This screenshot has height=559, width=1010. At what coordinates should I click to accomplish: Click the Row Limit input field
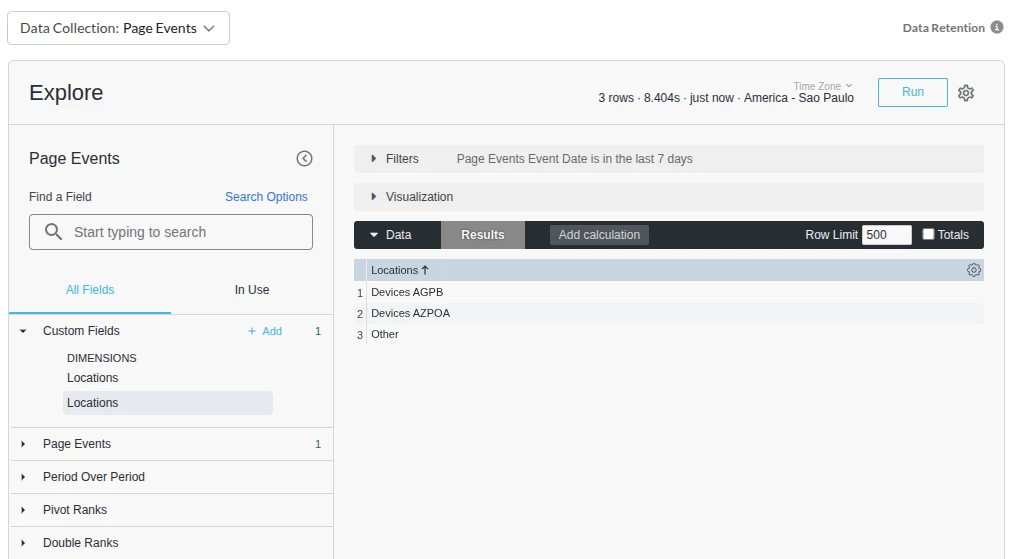(x=887, y=235)
